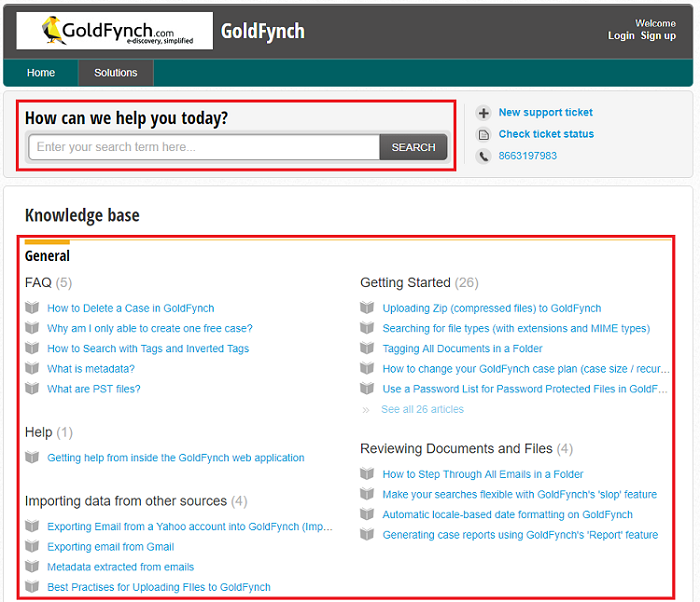Open the FAQ category heading

[x=38, y=283]
